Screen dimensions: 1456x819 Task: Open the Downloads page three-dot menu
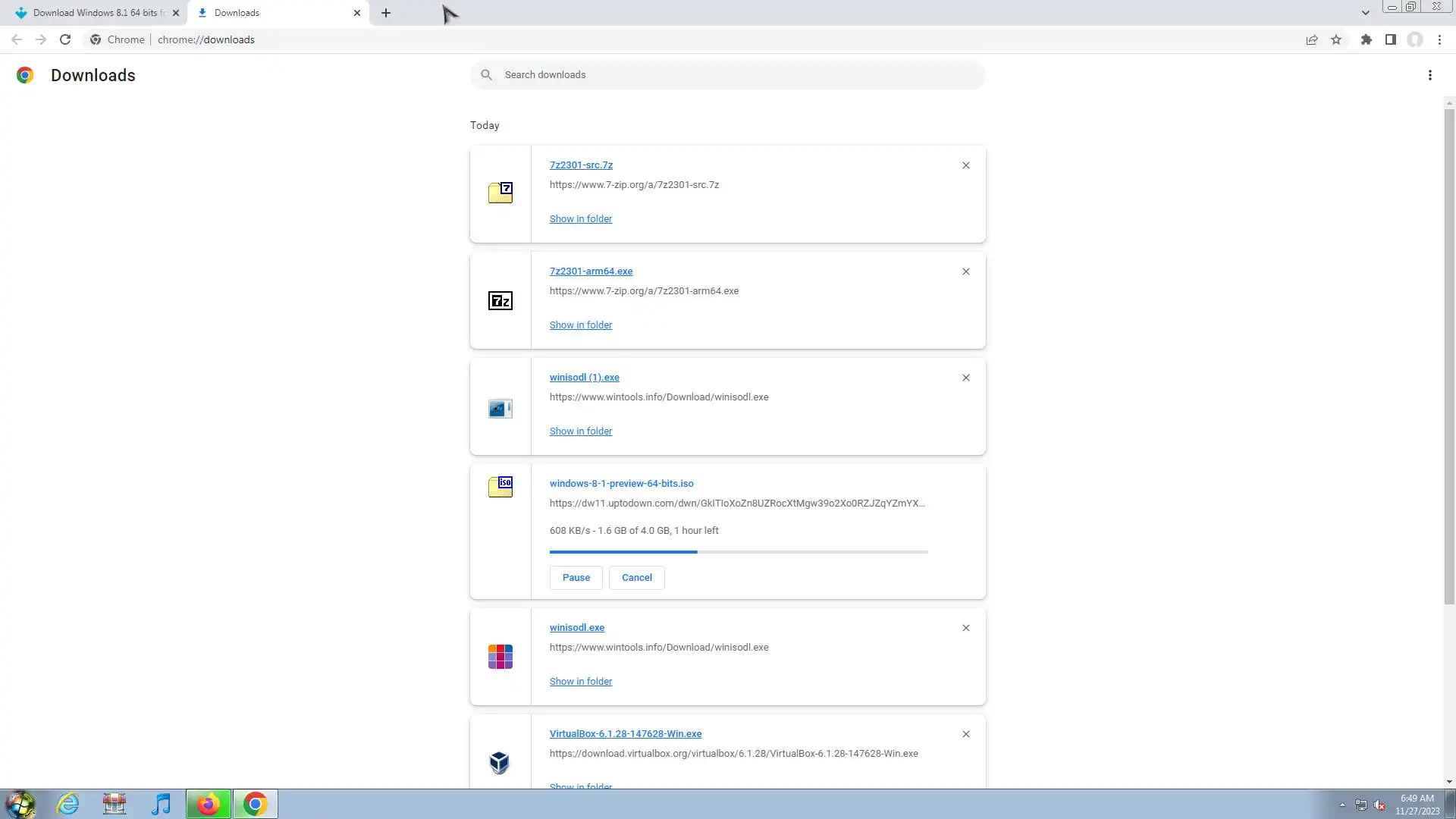(1429, 75)
